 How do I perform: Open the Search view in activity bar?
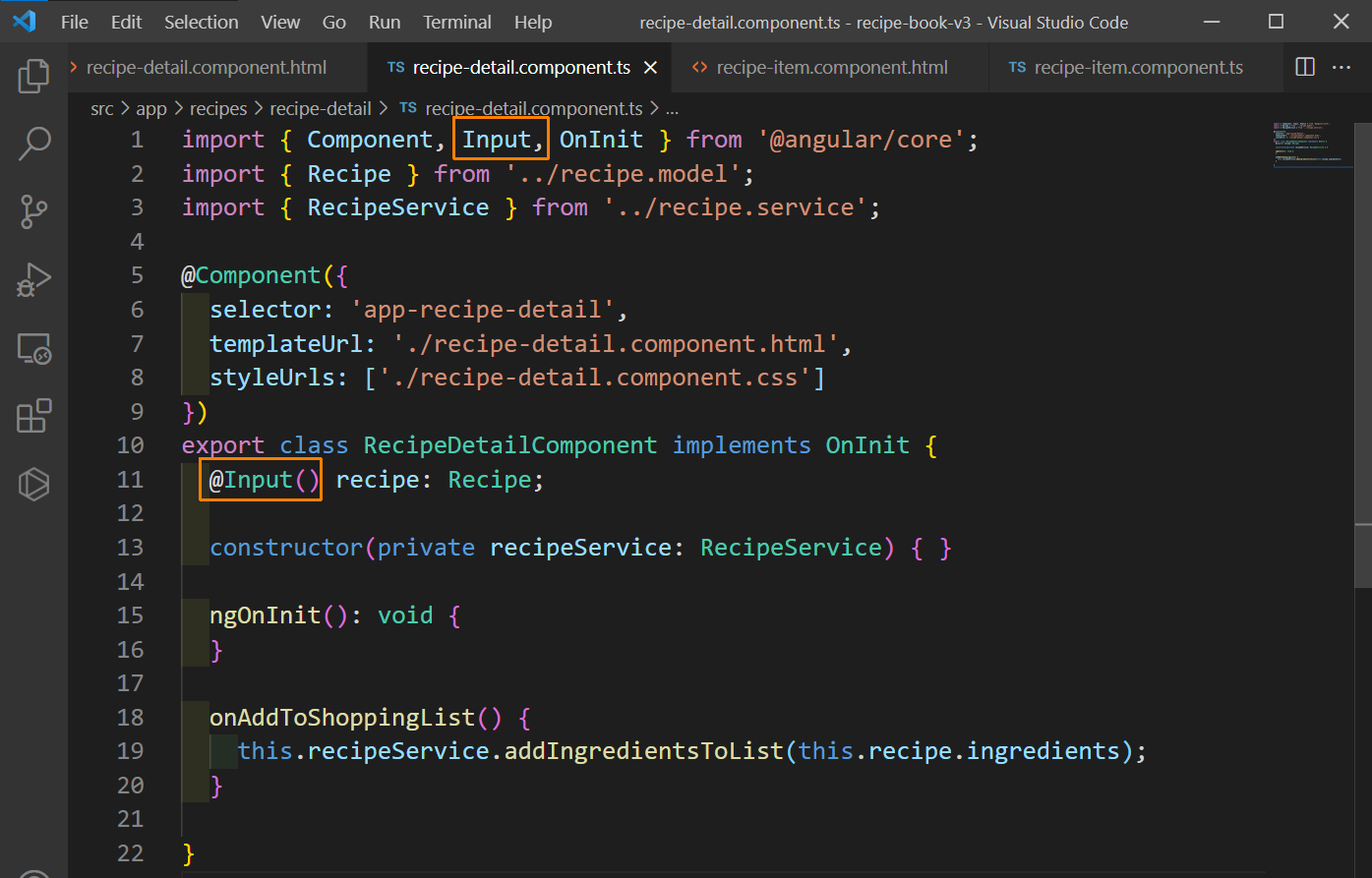(x=33, y=144)
